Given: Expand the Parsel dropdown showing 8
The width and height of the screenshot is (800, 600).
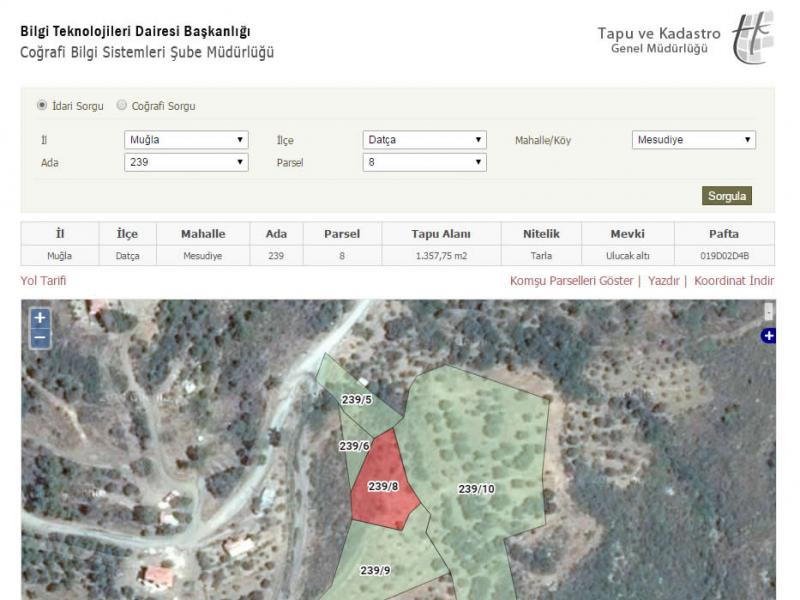Looking at the screenshot, I should click(424, 162).
